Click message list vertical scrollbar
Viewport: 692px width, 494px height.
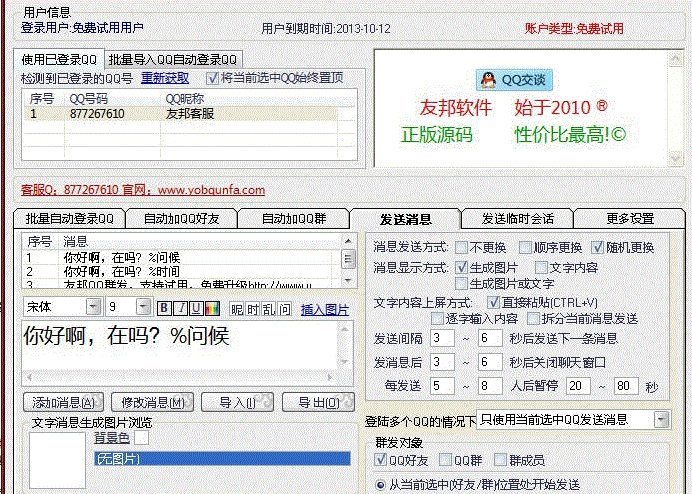348,260
